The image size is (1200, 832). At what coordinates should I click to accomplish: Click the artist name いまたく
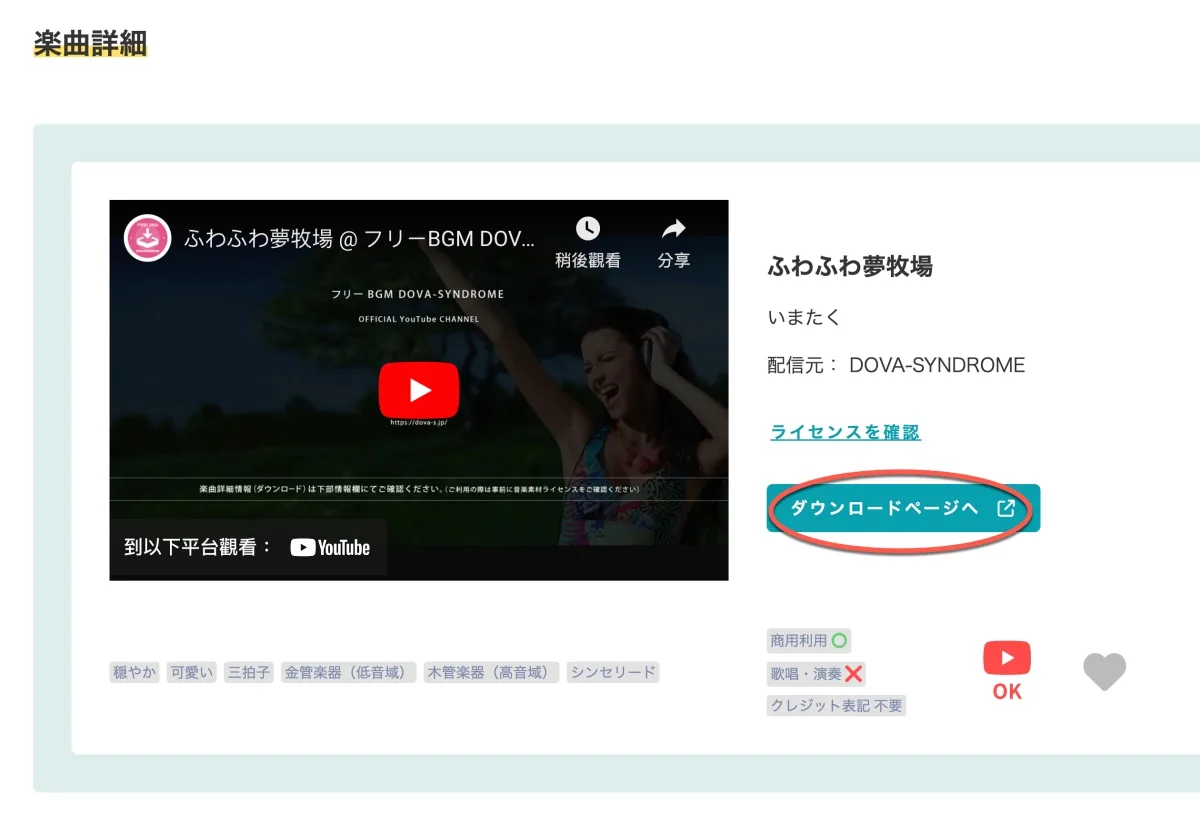805,317
